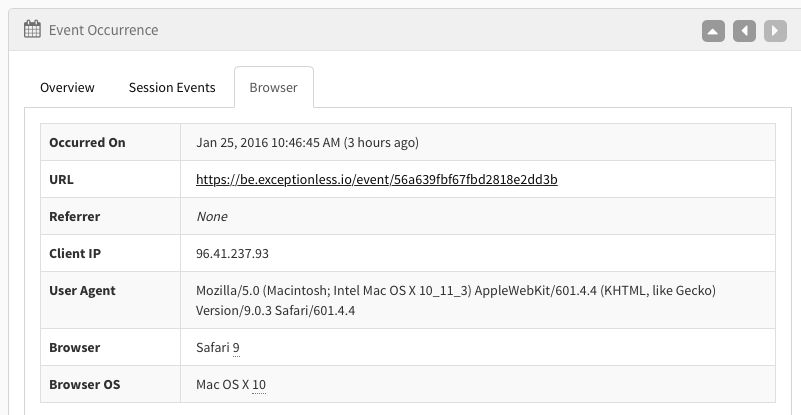Click the up arrow button in header
The width and height of the screenshot is (801, 415).
click(x=712, y=31)
